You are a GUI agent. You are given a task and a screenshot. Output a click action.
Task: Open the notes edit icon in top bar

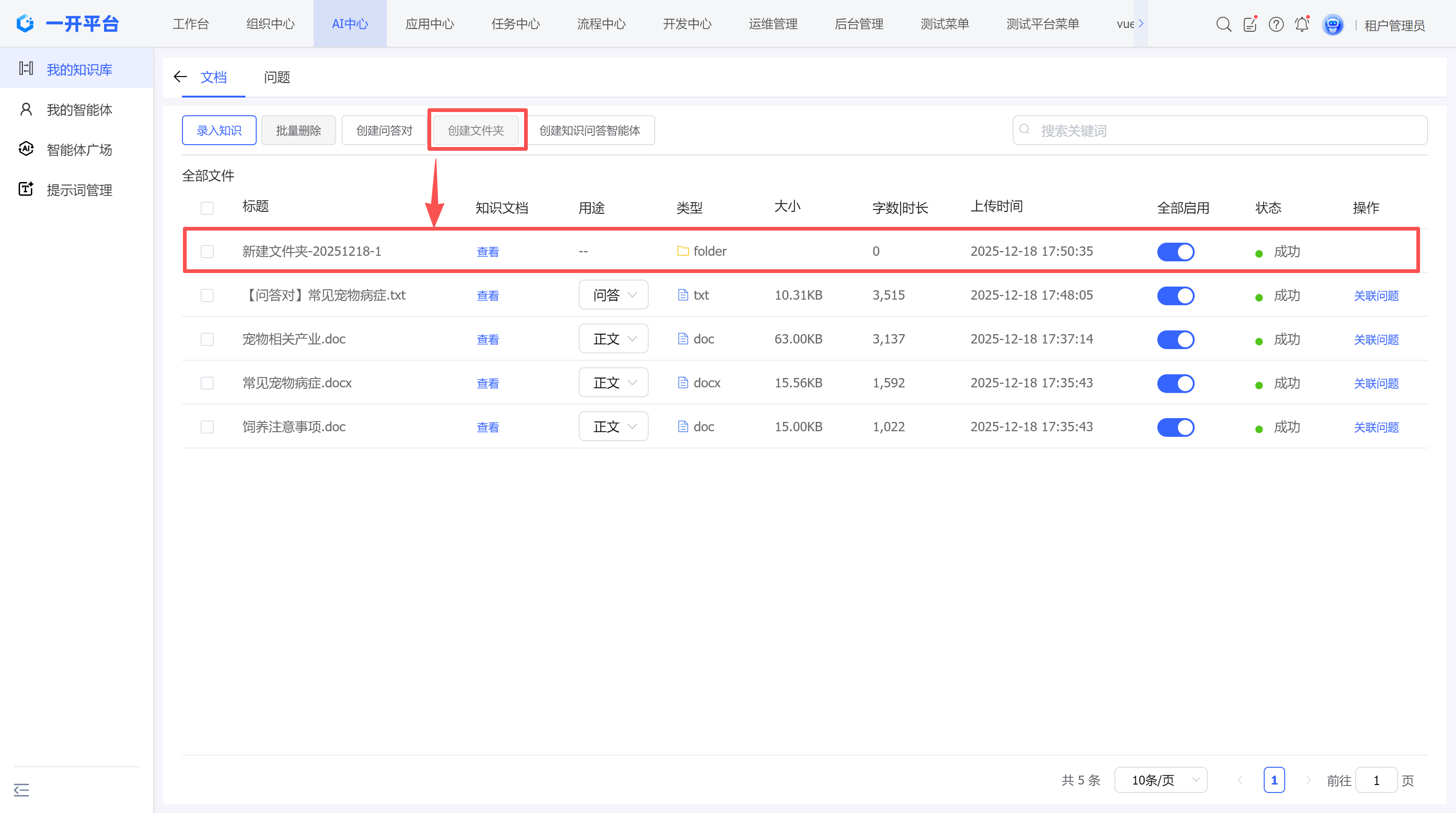(x=1250, y=24)
